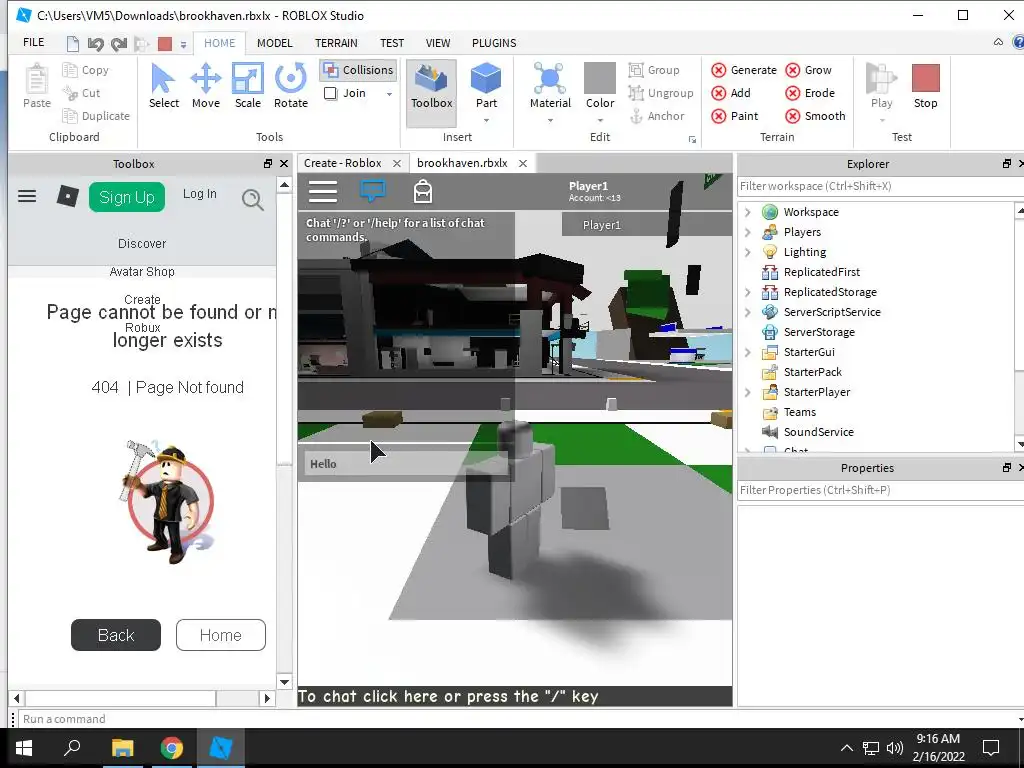
Task: Click the search magnifier in Toolbox page
Action: 253,199
